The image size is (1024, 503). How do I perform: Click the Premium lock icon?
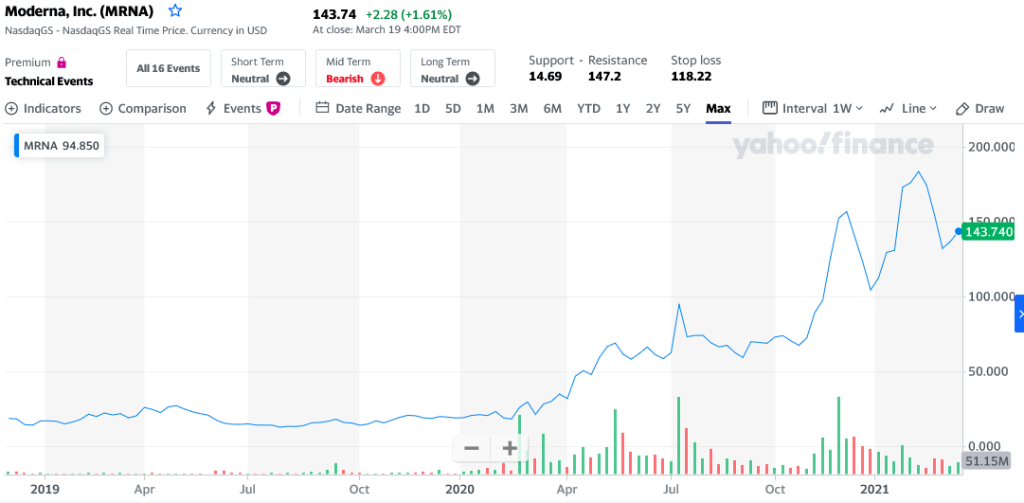tap(62, 62)
